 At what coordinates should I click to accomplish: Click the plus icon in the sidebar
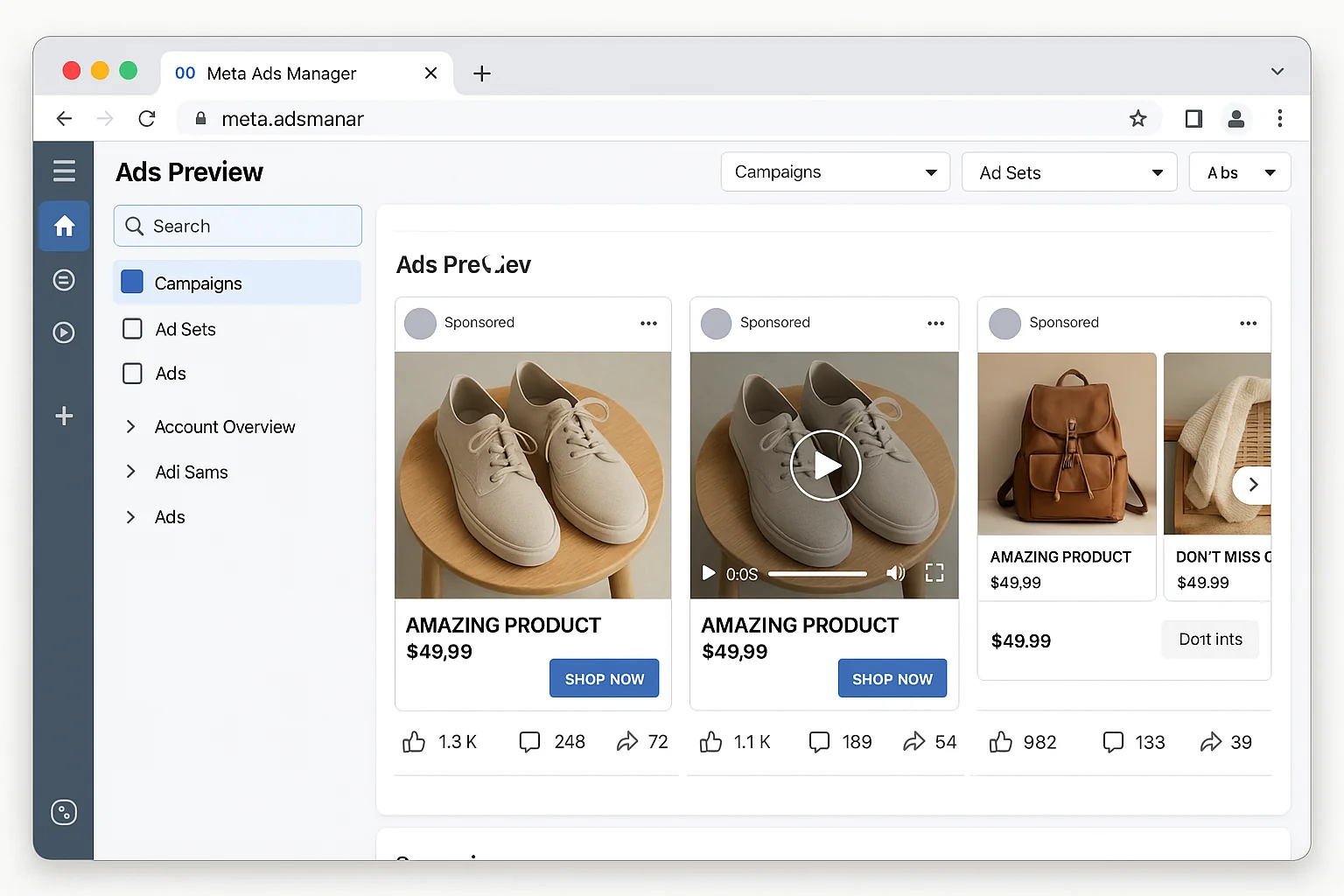pos(64,416)
